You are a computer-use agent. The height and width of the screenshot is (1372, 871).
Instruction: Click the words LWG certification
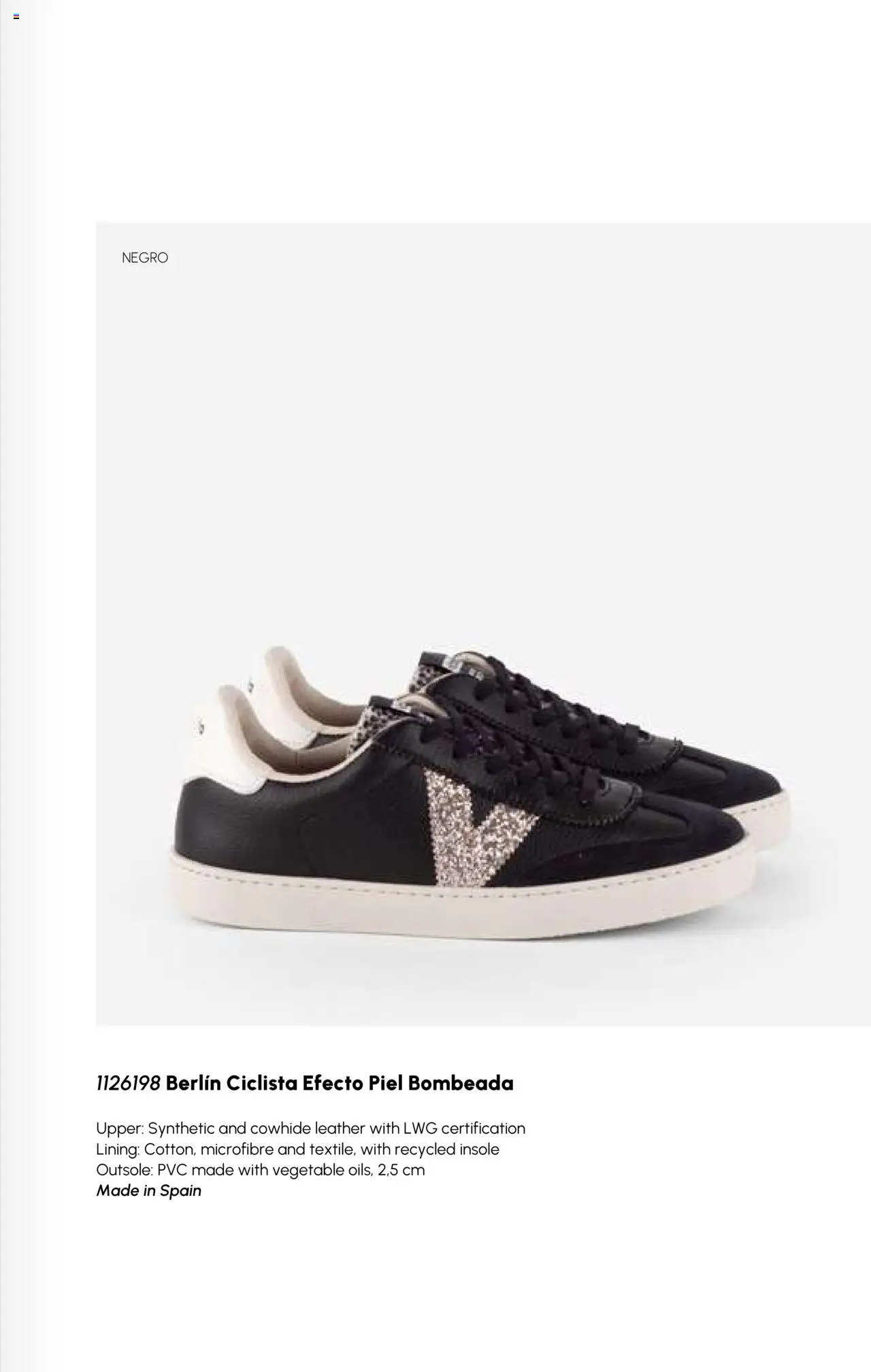(x=465, y=1128)
